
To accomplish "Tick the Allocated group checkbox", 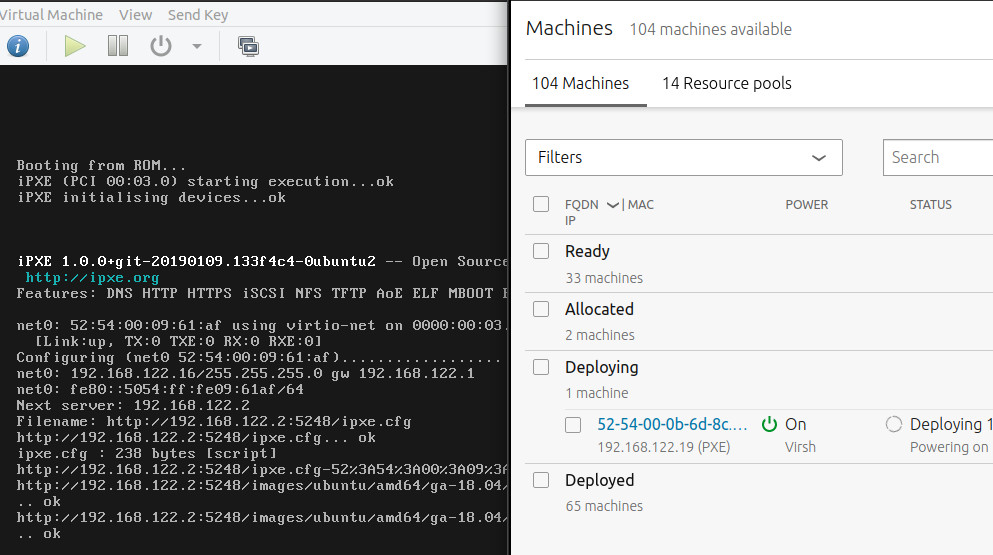I will (x=541, y=309).
